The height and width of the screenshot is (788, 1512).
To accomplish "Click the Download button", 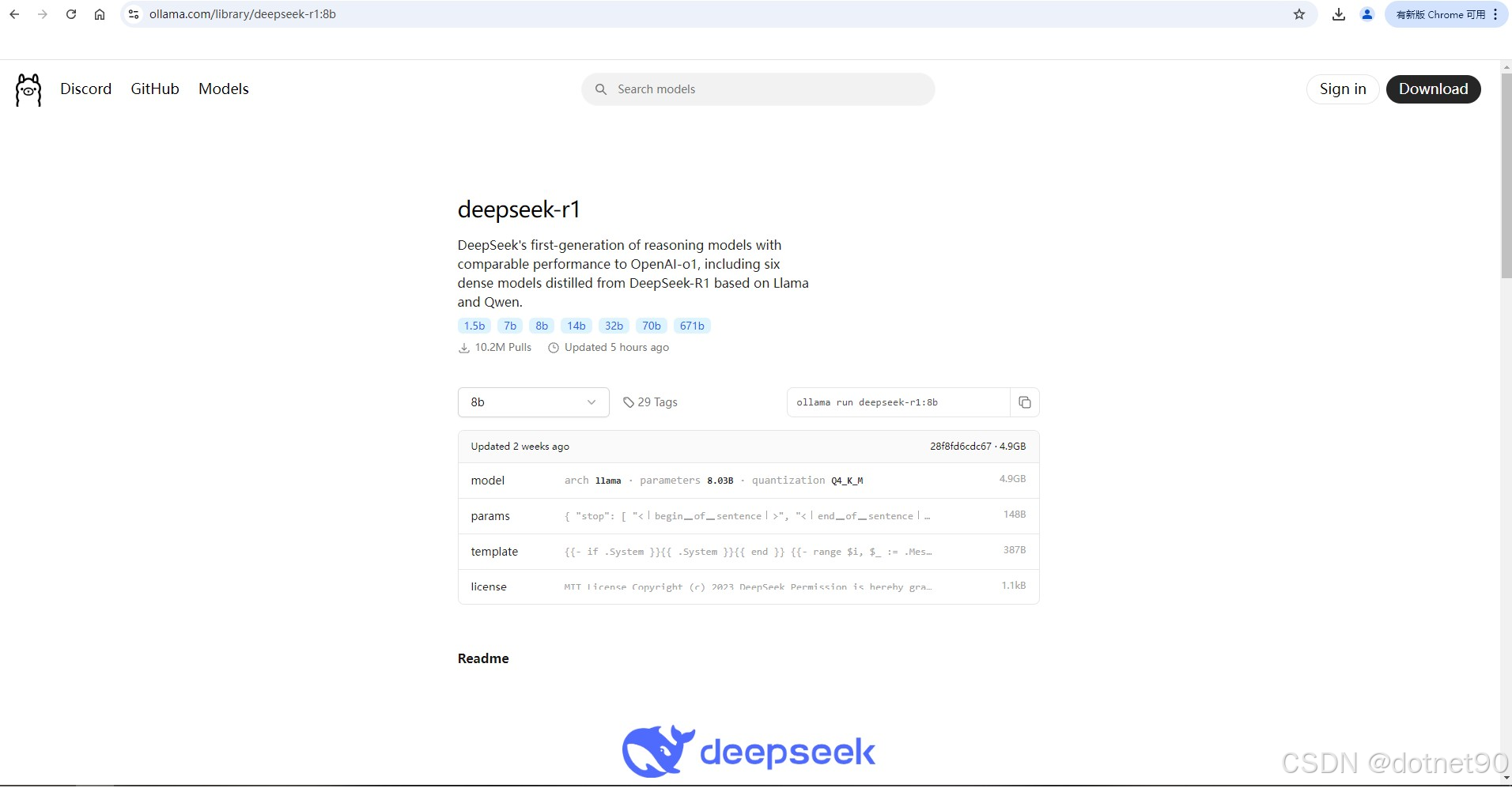I will (1434, 89).
